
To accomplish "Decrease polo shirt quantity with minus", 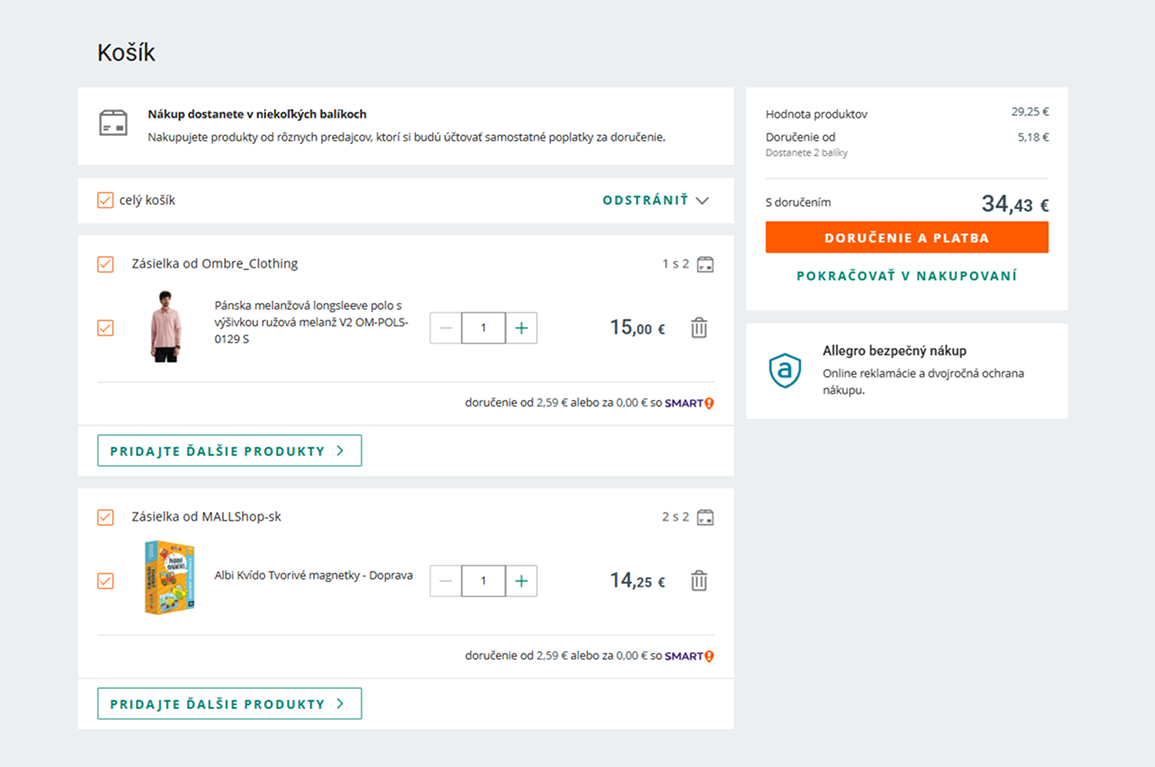I will [446, 328].
